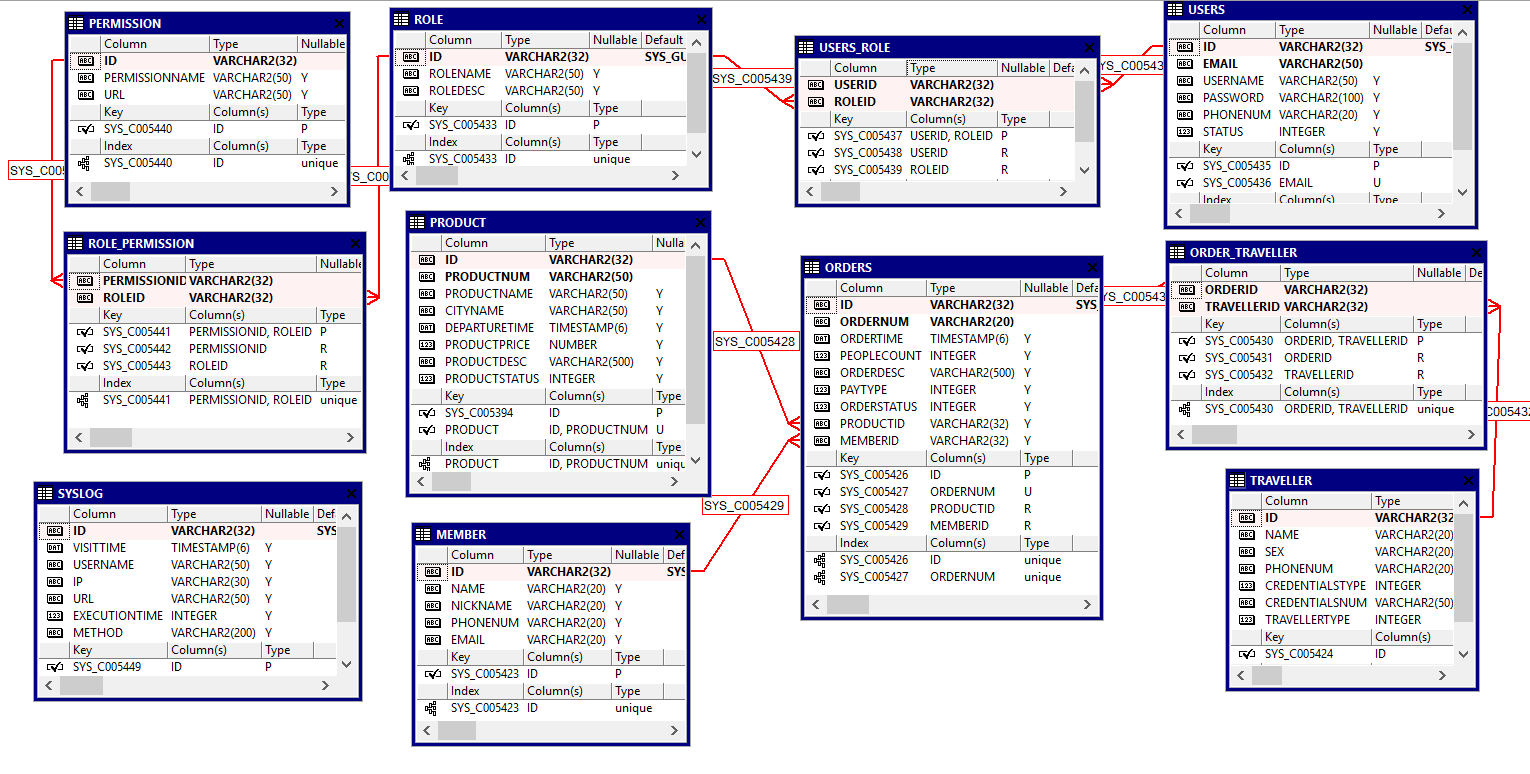1530x774 pixels.
Task: Click the 123 numeric icon beside PEOPLECOUNT in ORDERS
Action: tap(821, 356)
